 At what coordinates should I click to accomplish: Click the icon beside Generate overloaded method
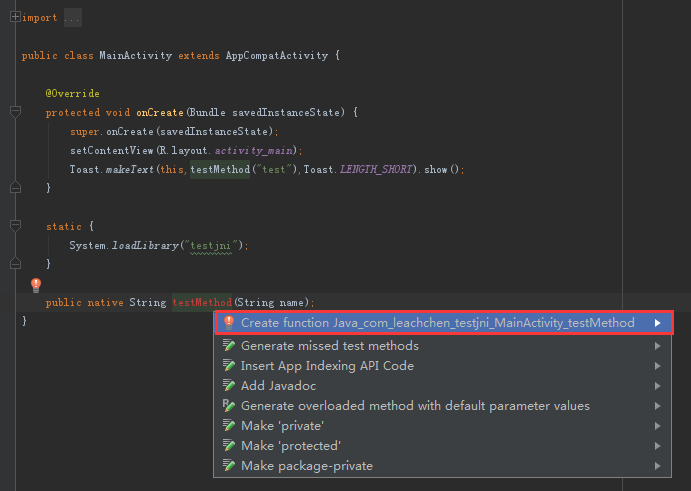229,405
